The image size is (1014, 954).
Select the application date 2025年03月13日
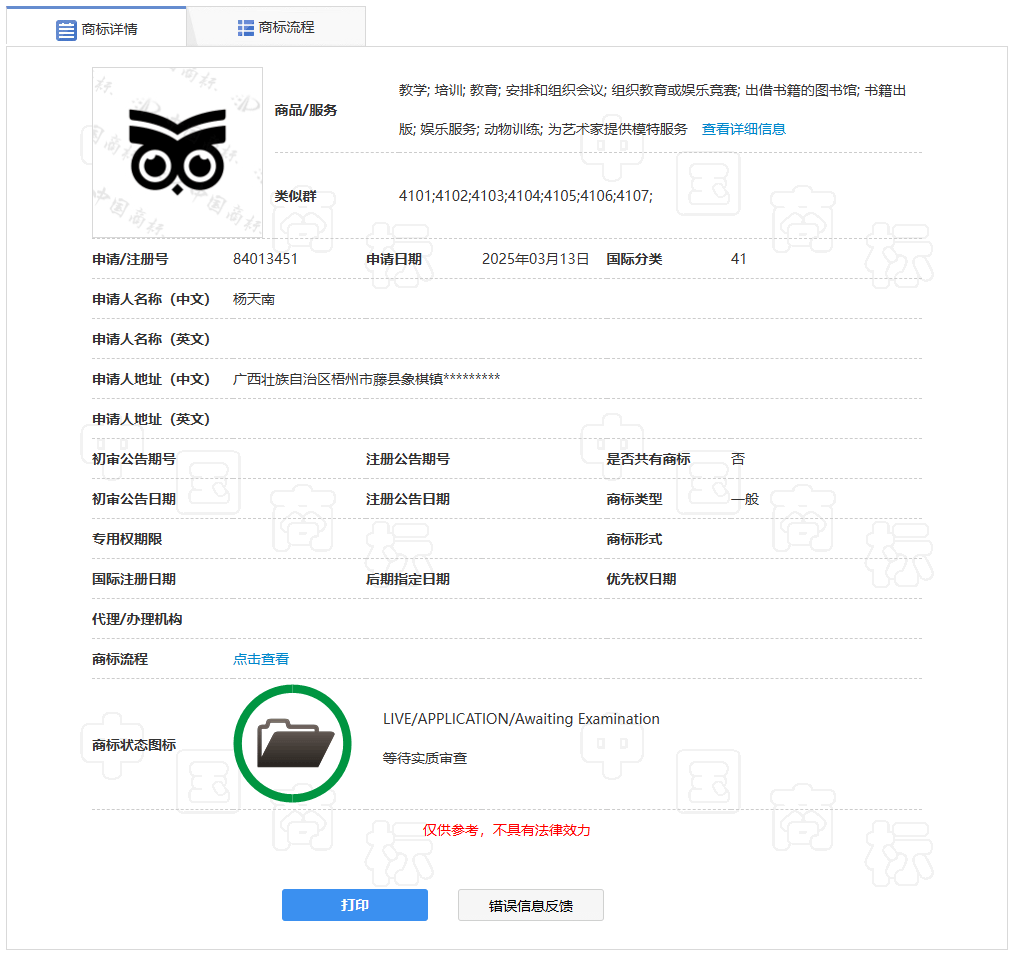(x=535, y=259)
